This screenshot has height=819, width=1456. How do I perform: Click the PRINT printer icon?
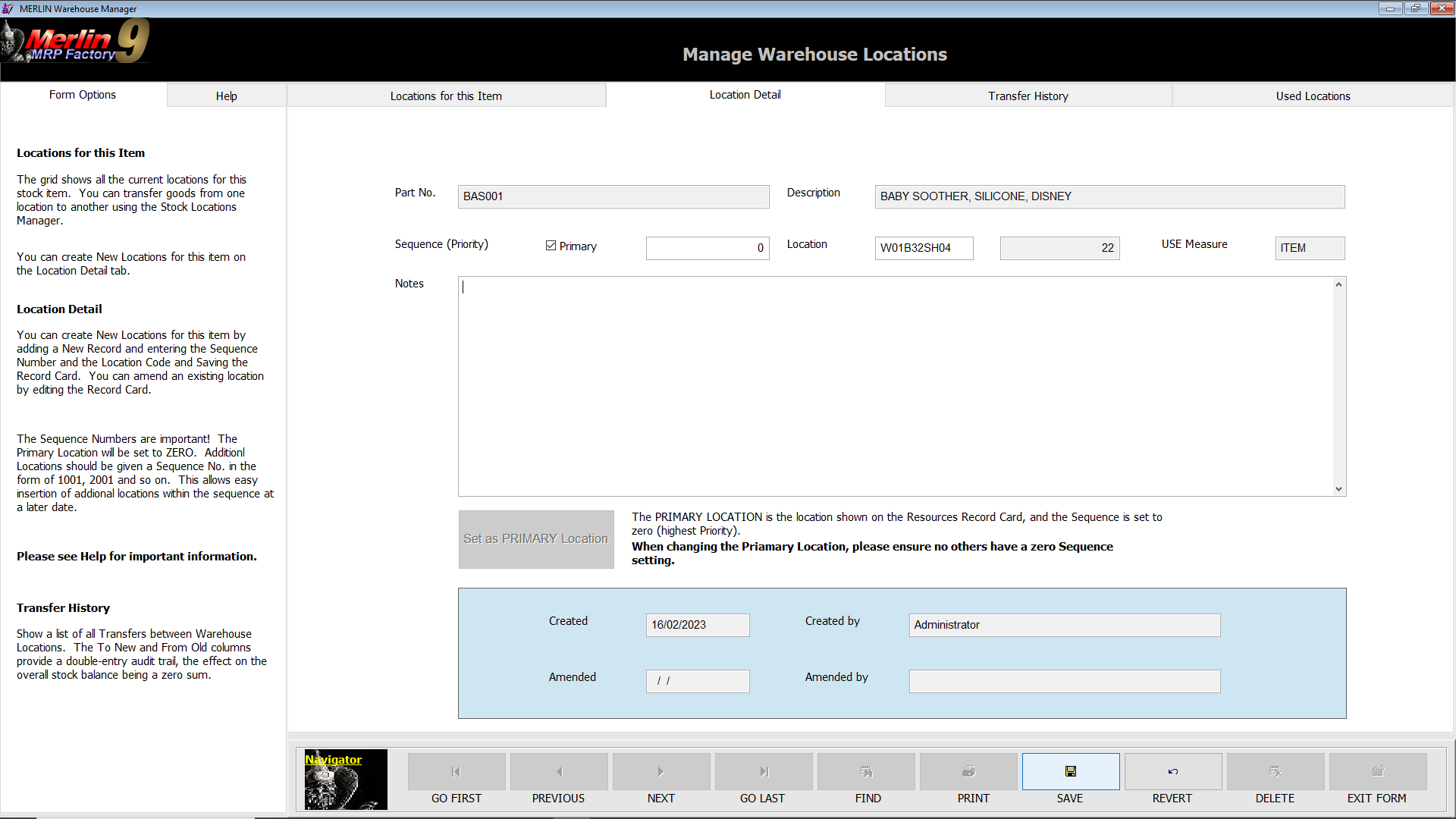(x=968, y=771)
